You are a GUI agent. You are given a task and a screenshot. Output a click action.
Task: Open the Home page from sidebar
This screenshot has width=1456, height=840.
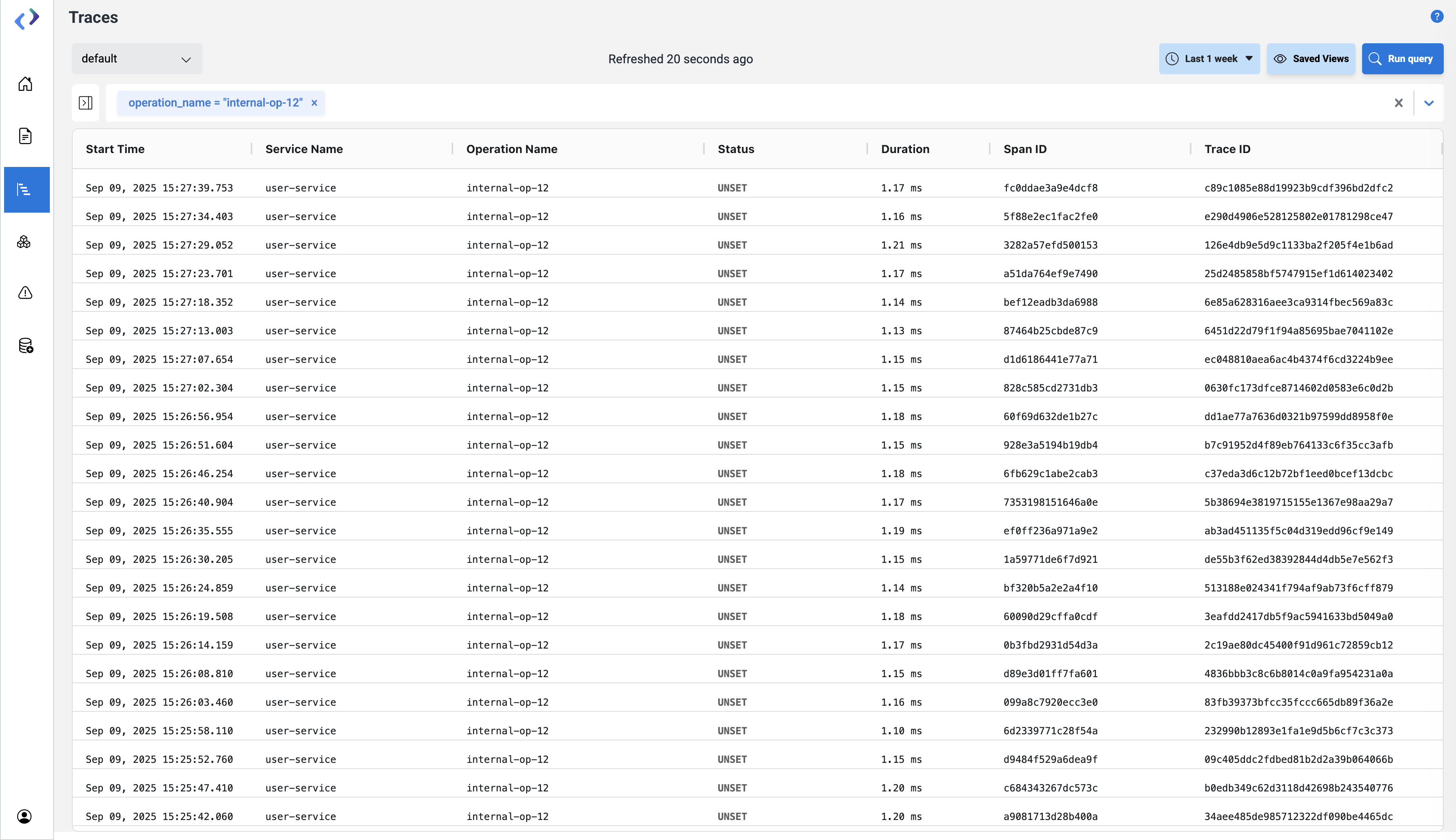[x=25, y=84]
